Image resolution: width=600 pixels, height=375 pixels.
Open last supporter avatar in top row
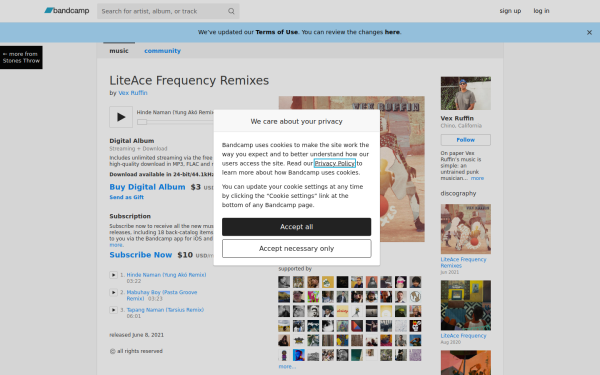click(x=415, y=282)
